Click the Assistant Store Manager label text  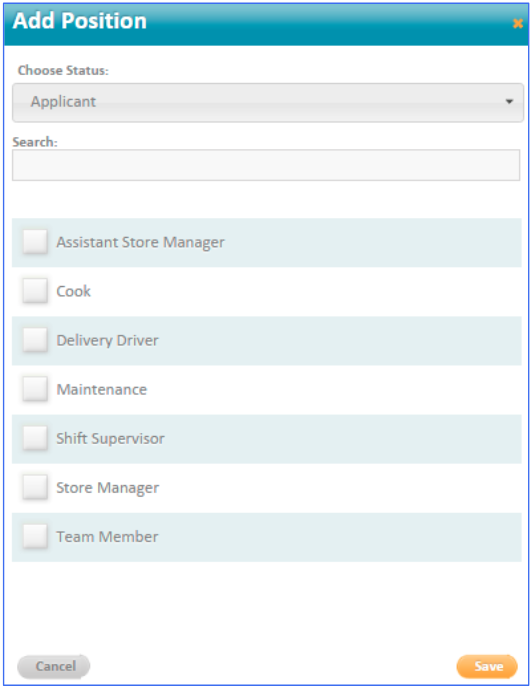(x=140, y=243)
